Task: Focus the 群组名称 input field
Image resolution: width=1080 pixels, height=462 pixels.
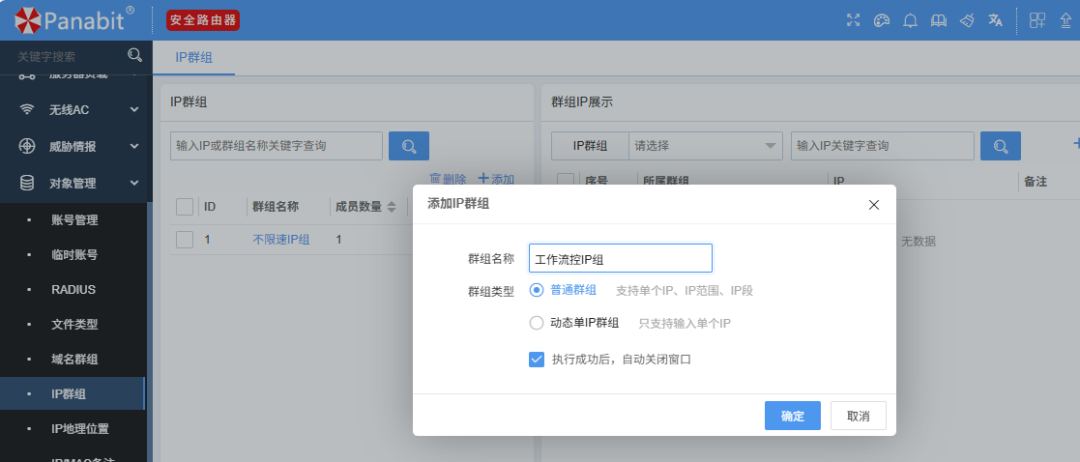Action: [x=621, y=258]
